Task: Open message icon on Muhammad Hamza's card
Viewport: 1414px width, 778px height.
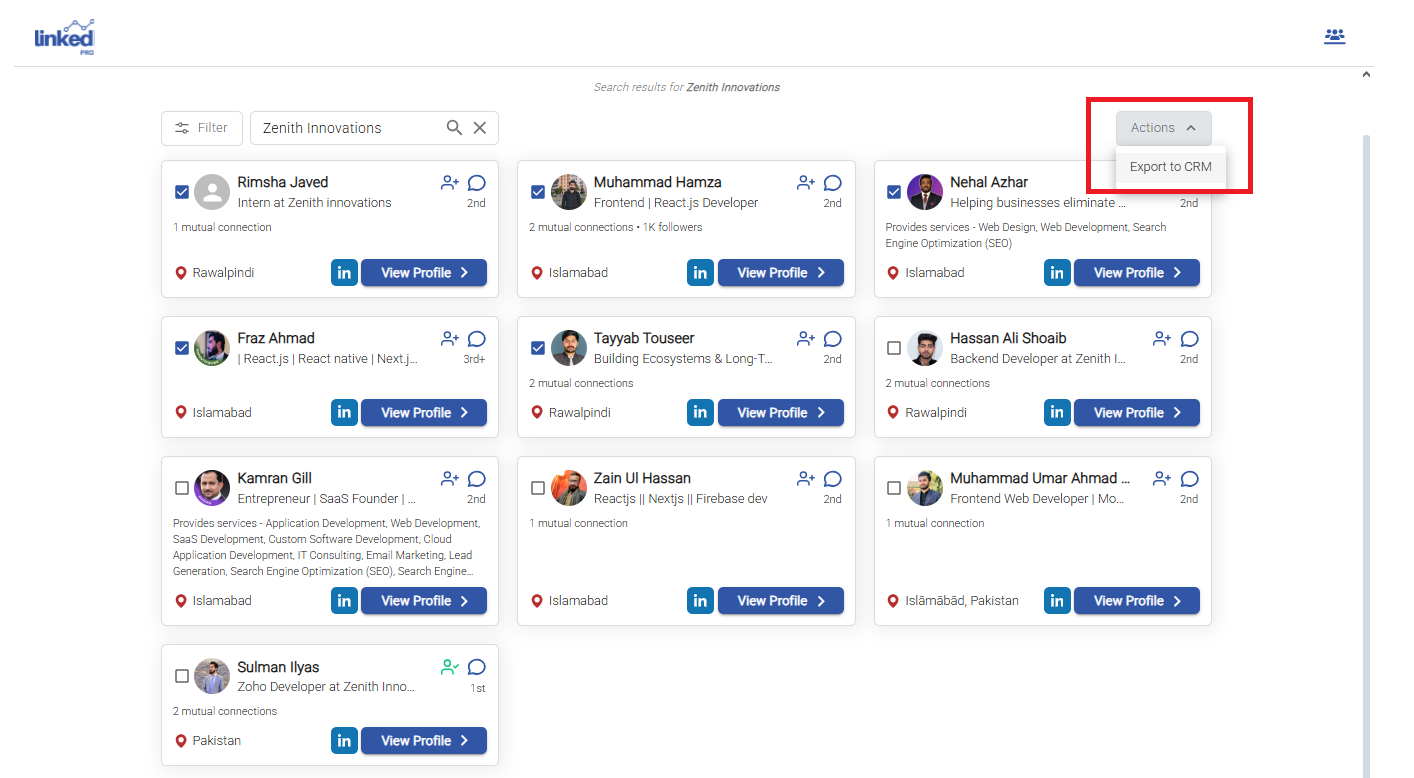Action: click(x=832, y=183)
